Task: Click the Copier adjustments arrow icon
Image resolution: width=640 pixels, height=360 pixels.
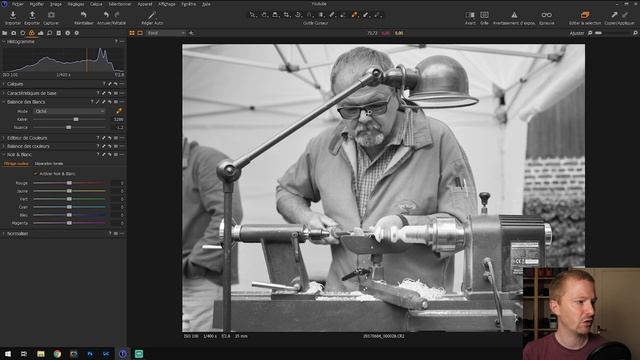Action: click(x=614, y=15)
